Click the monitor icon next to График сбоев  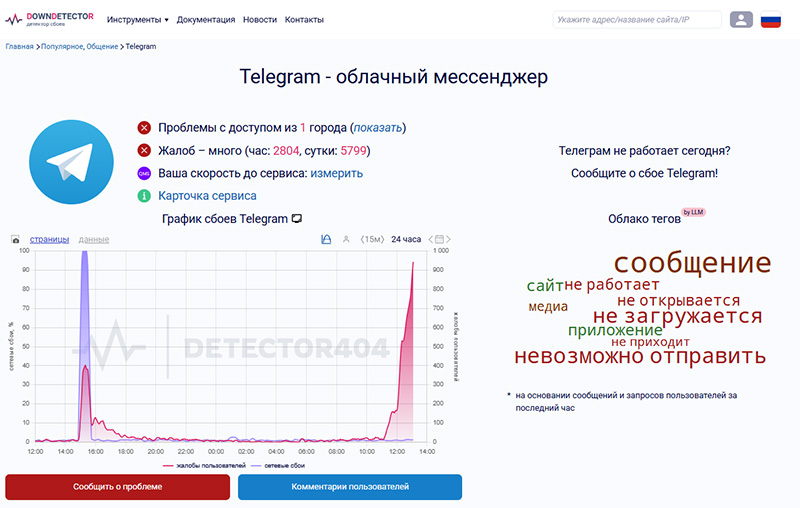[x=296, y=219]
